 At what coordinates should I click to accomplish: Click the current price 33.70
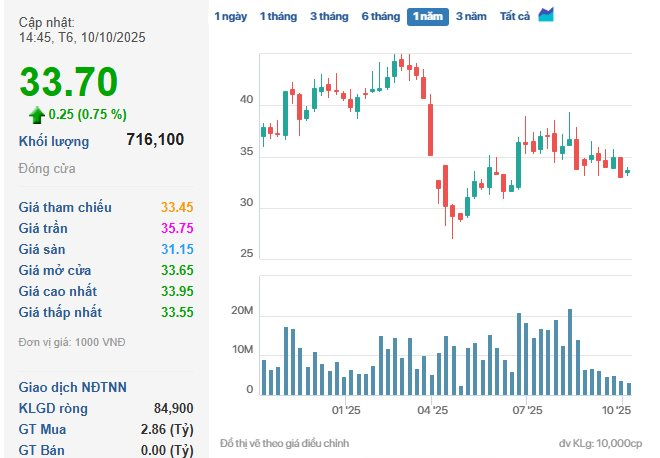pos(69,81)
